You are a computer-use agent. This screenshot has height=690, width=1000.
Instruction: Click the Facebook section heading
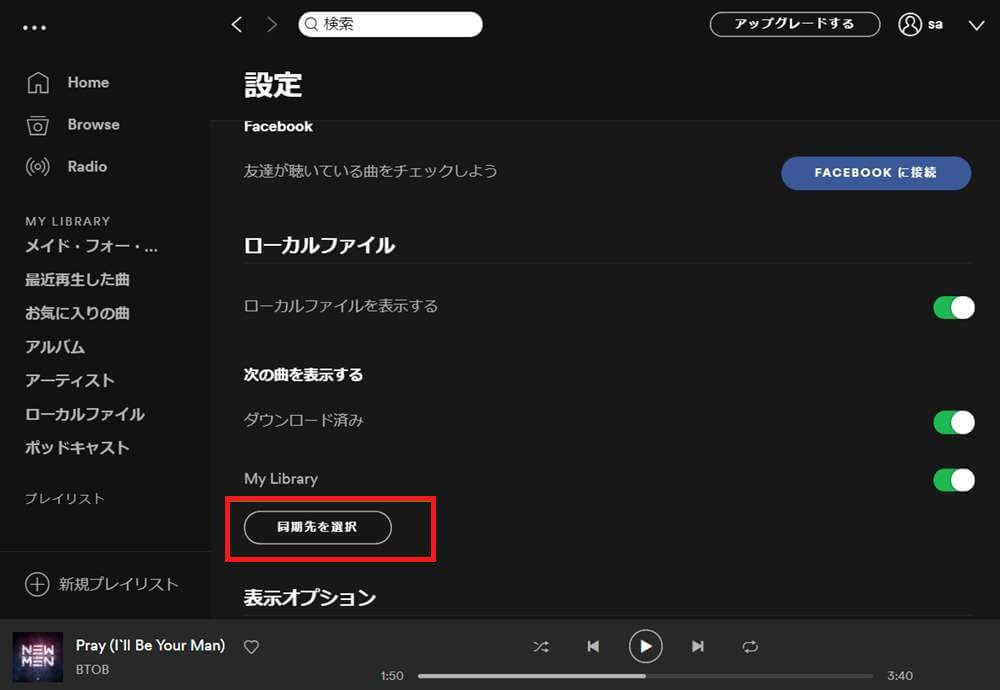tap(278, 127)
